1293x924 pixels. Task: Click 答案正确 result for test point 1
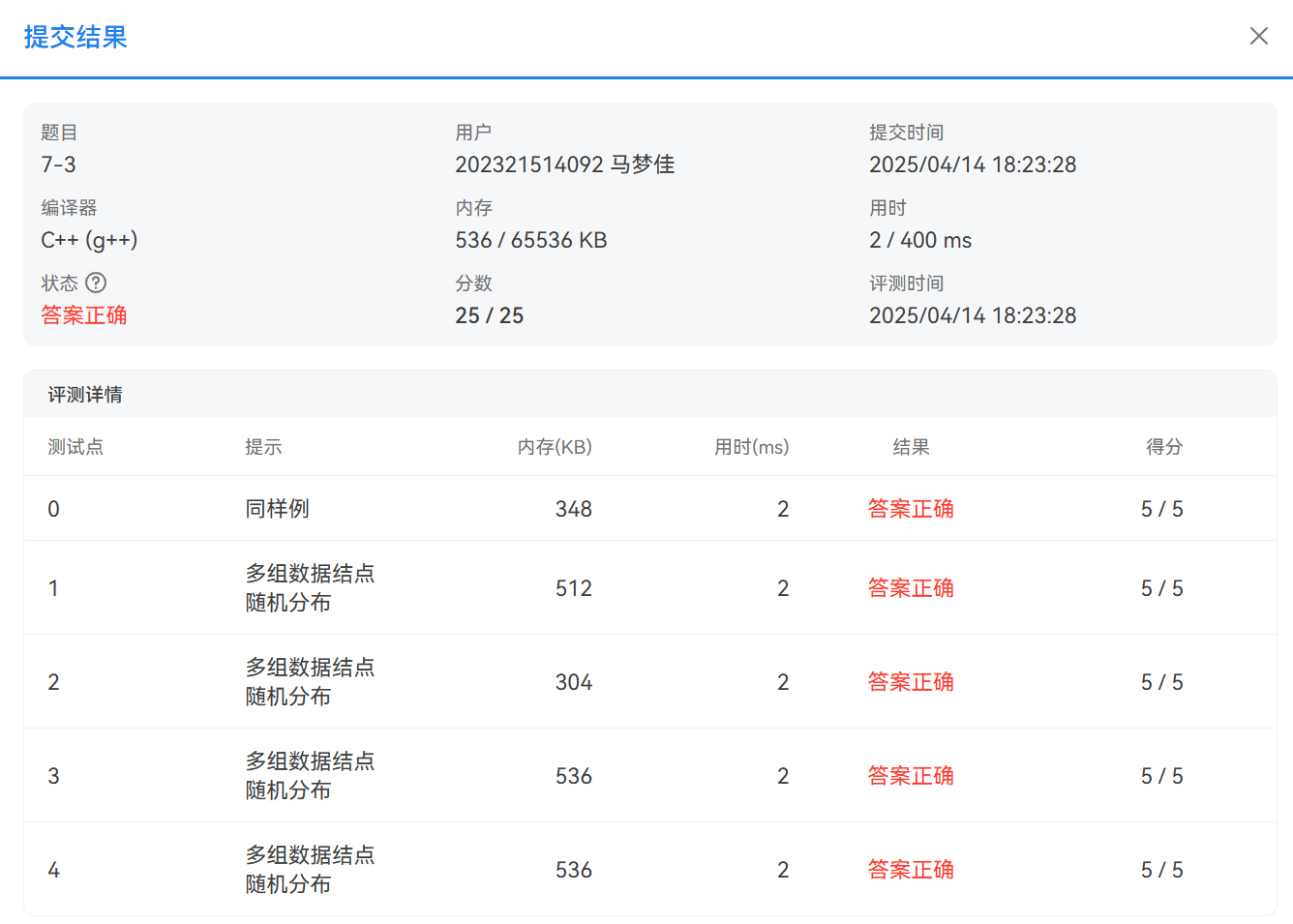tap(911, 588)
